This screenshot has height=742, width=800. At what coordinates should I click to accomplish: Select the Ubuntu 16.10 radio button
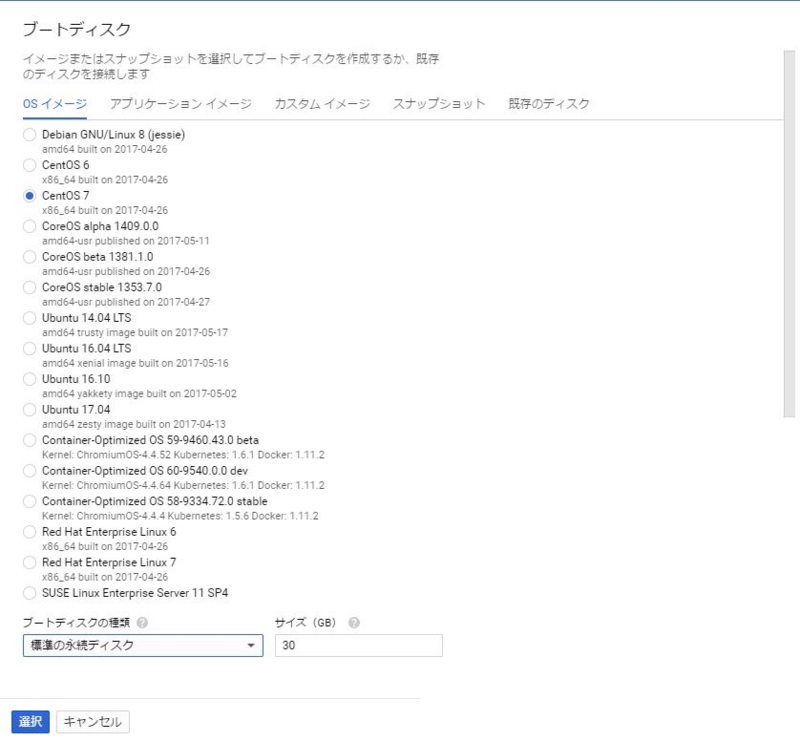(30, 379)
